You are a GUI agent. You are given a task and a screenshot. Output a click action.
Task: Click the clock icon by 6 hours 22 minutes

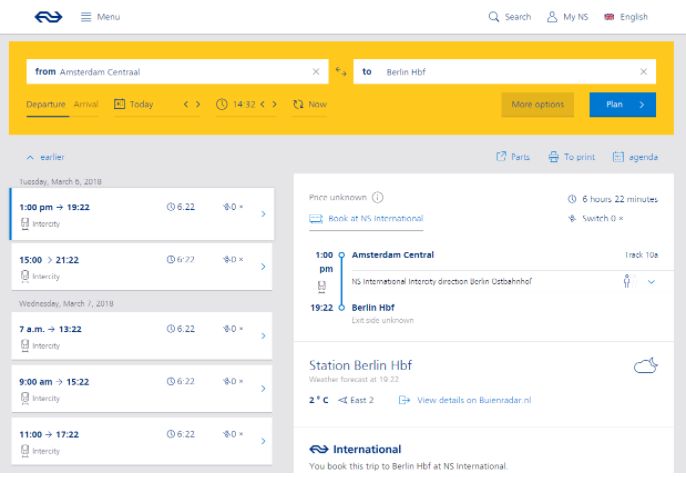572,199
